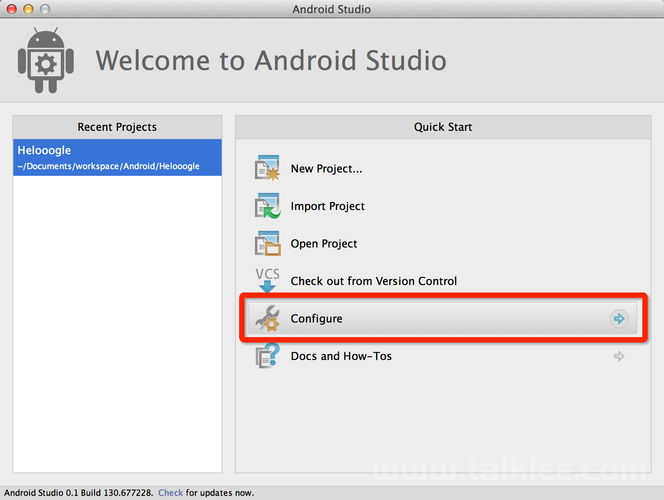Click the ~/Documents/workspace/Android/Helooogle path
Screen dimensions: 664x500
tap(108, 166)
